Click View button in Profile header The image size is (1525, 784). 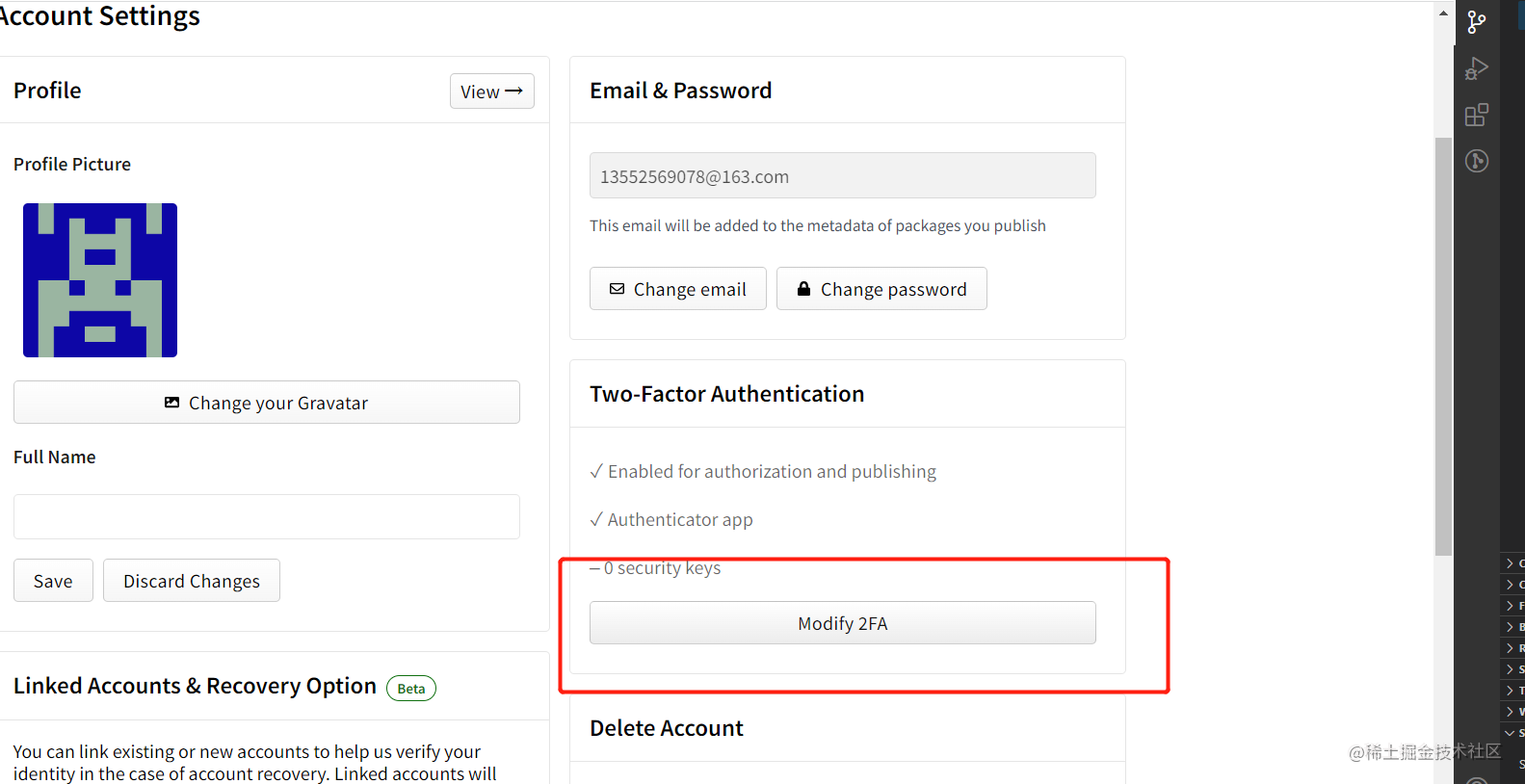491,91
